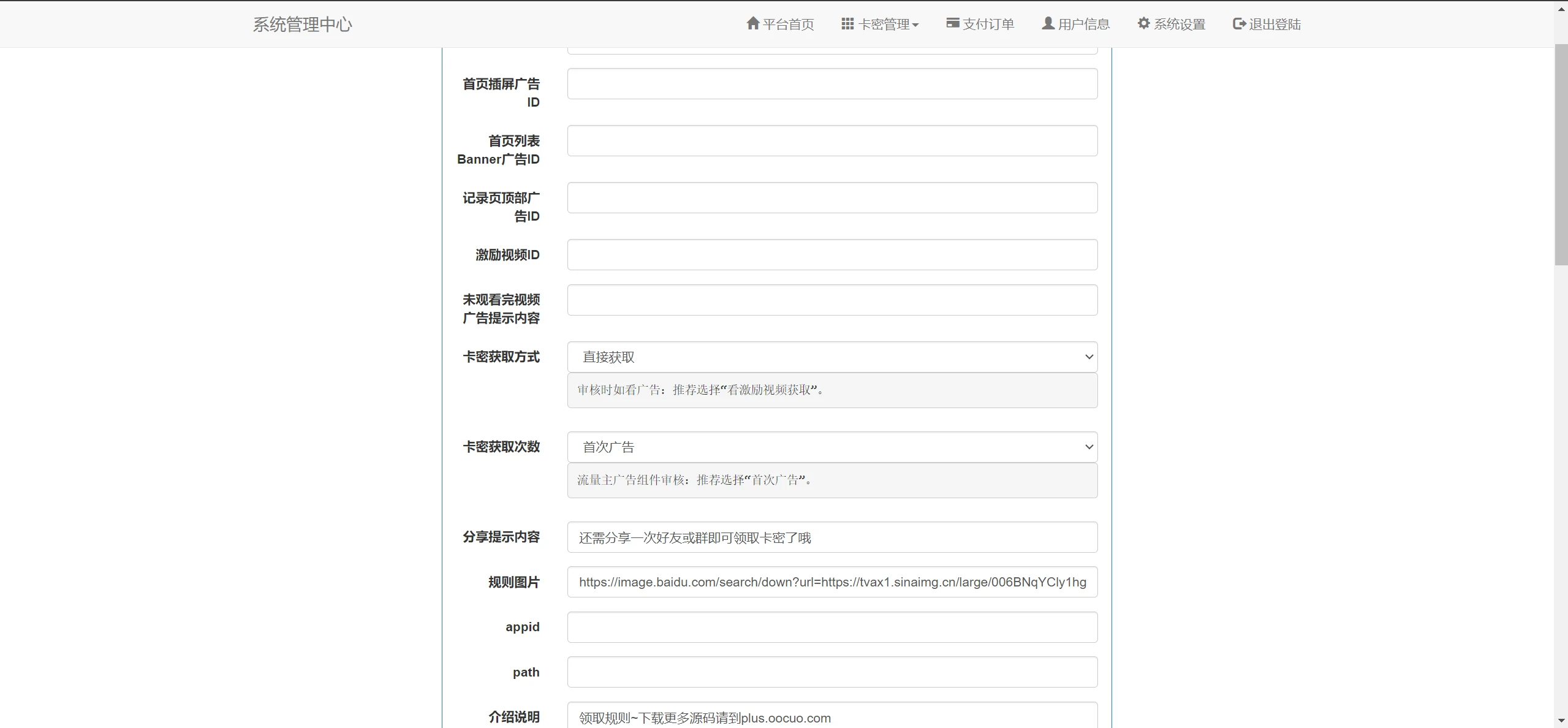Image resolution: width=1568 pixels, height=728 pixels.
Task: Click the user icon beside 用户信息
Action: [1048, 23]
